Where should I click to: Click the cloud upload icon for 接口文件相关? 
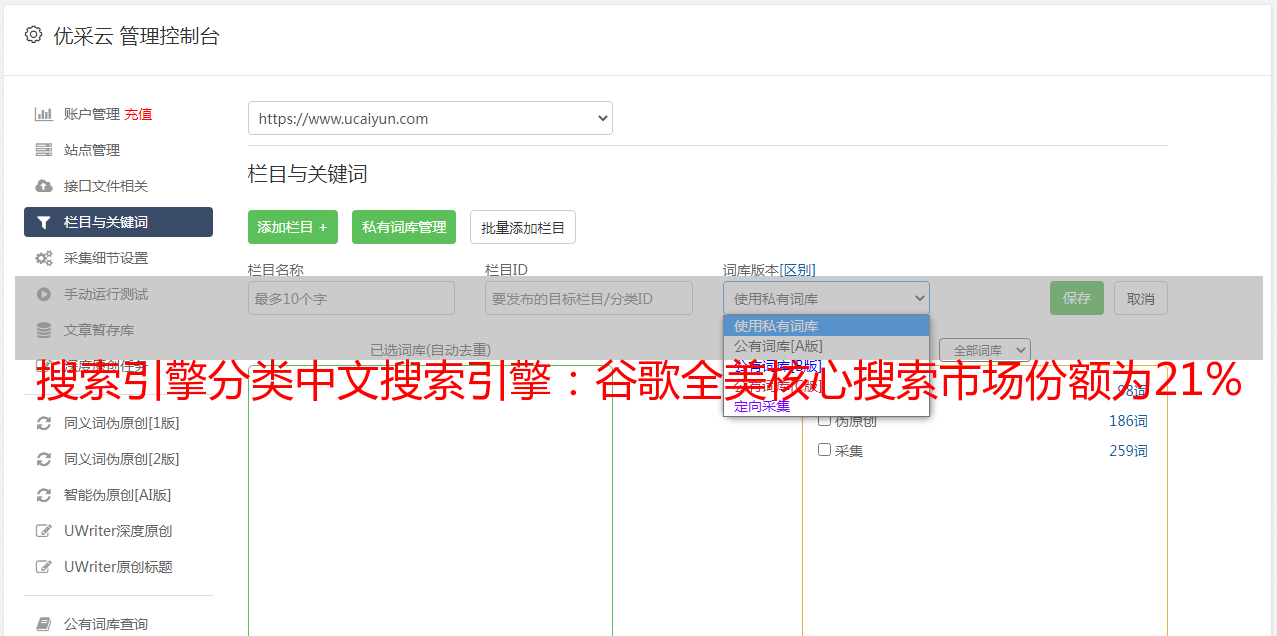click(x=43, y=186)
